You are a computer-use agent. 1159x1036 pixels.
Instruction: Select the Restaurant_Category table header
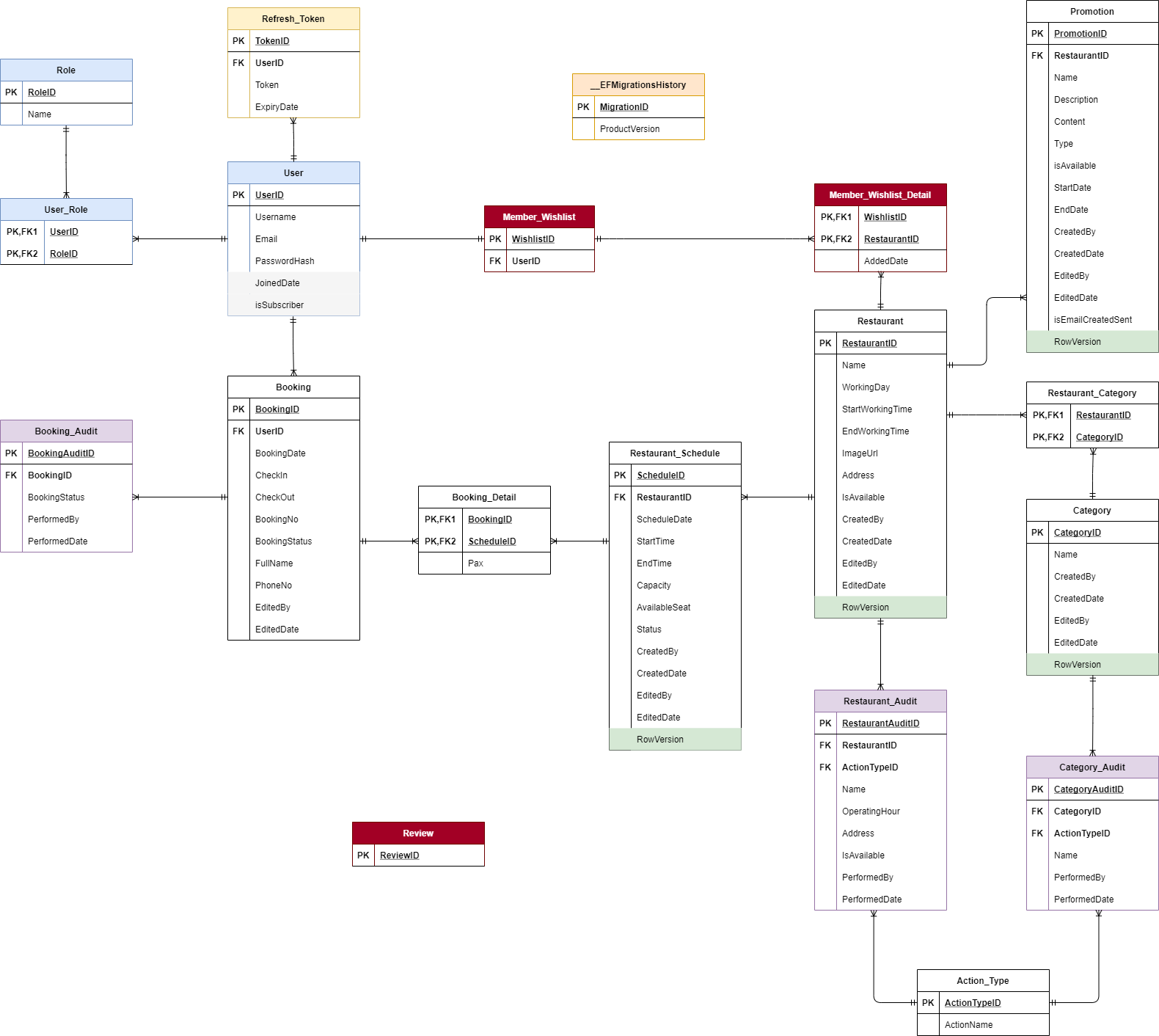pos(1092,393)
